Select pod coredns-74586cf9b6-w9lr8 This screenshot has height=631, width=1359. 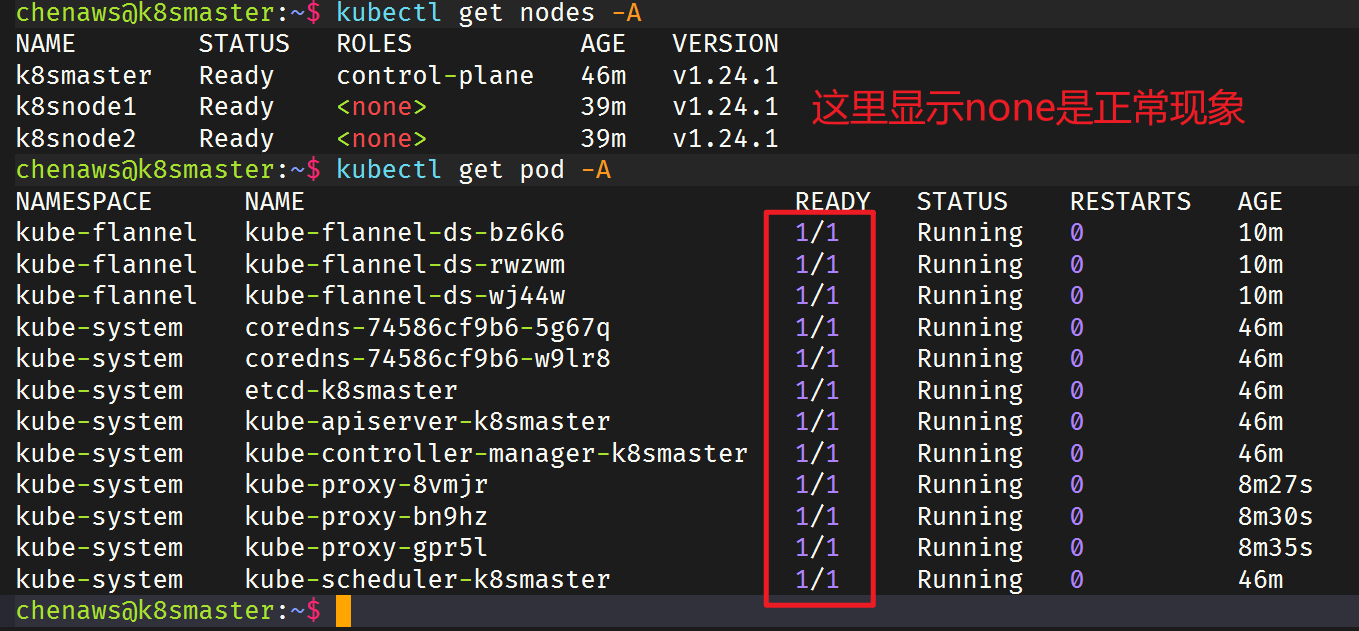[x=427, y=359]
